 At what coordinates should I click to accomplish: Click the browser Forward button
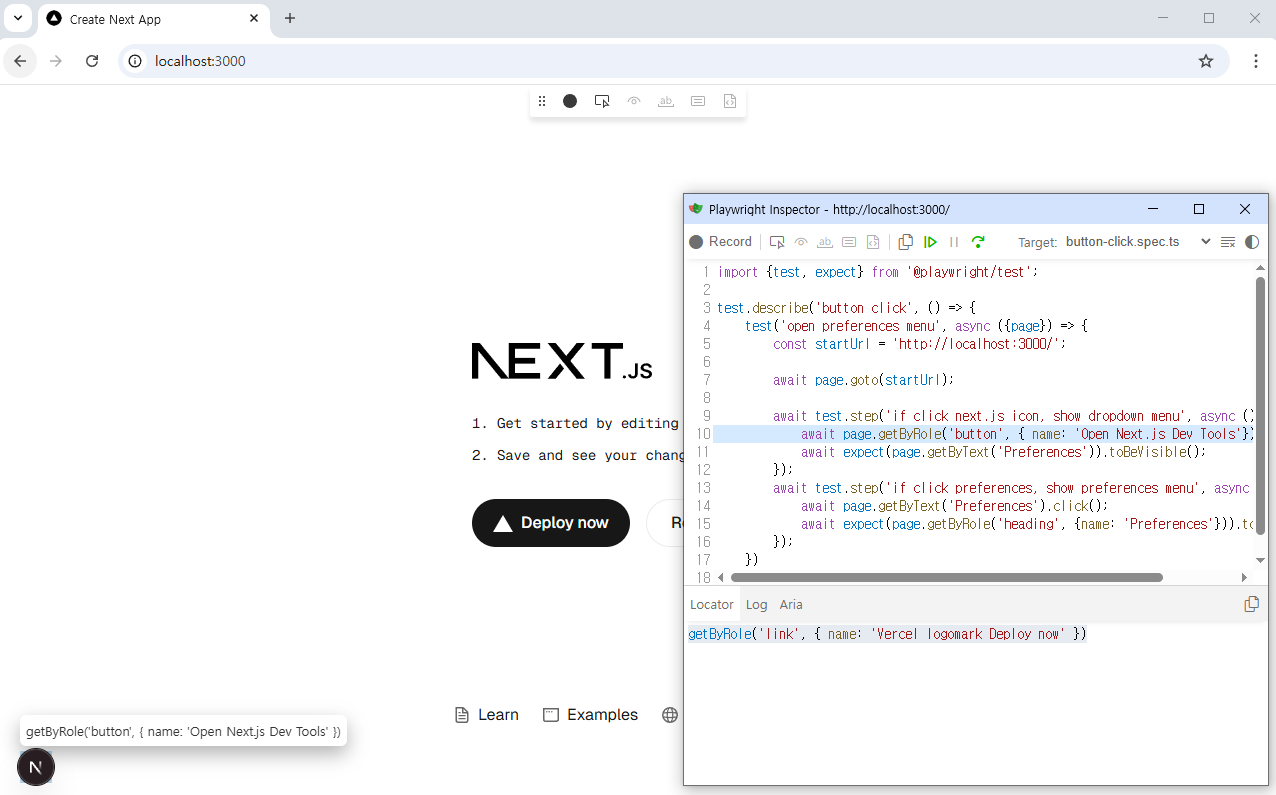click(x=56, y=61)
